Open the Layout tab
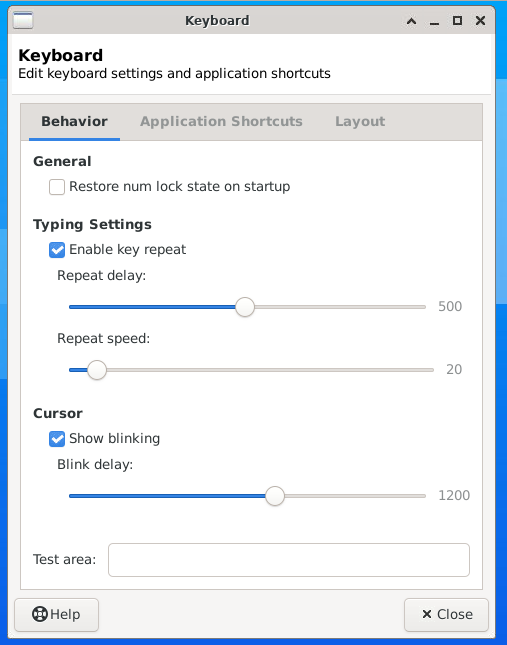Image resolution: width=507 pixels, height=645 pixels. pyautogui.click(x=360, y=121)
